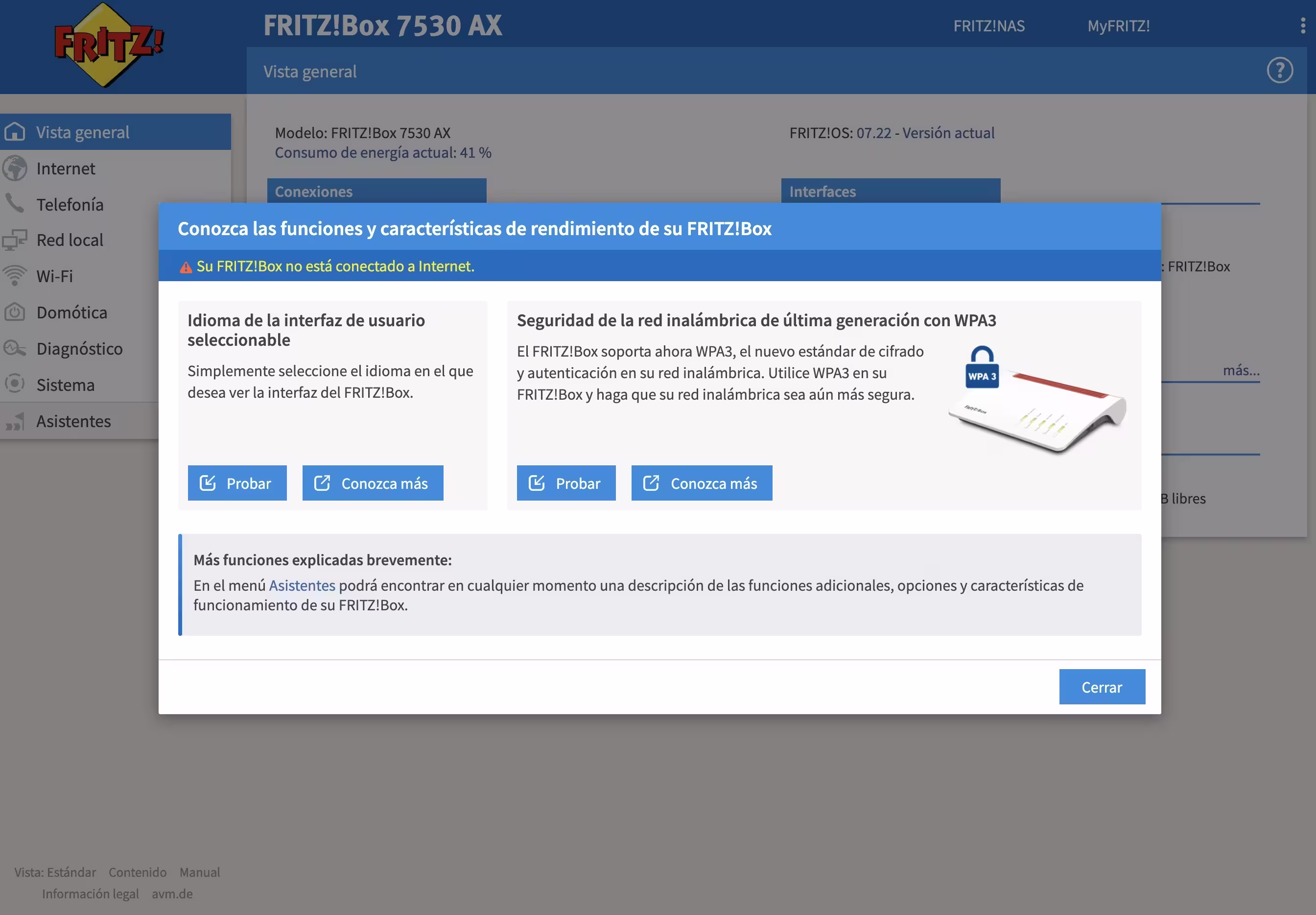Toggle Vista: Estándar view in footer
This screenshot has height=915, width=1316.
55,872
